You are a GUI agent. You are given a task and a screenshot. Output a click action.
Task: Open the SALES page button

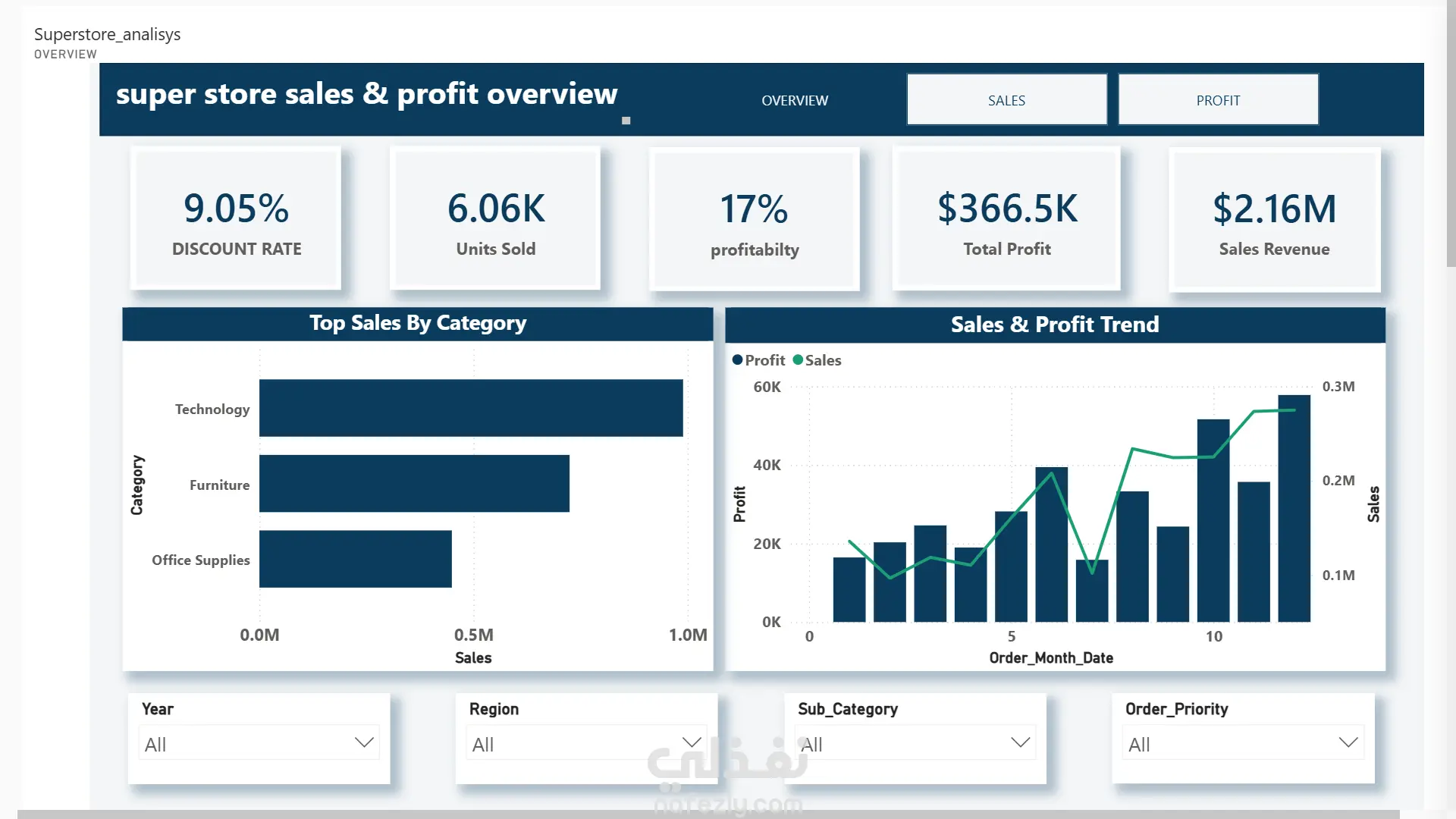tap(1006, 99)
